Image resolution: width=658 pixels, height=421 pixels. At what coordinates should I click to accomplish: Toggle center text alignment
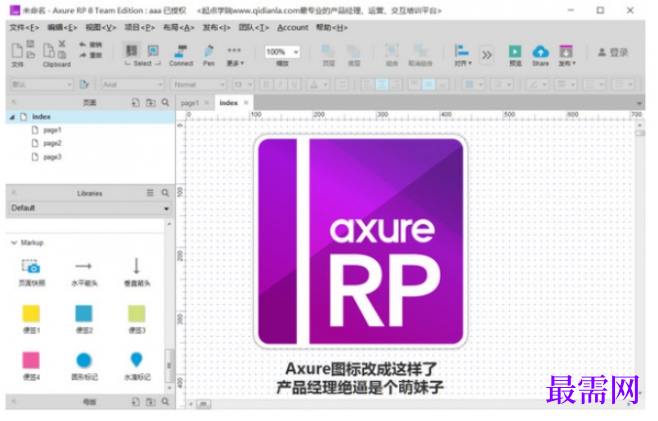tap(381, 85)
